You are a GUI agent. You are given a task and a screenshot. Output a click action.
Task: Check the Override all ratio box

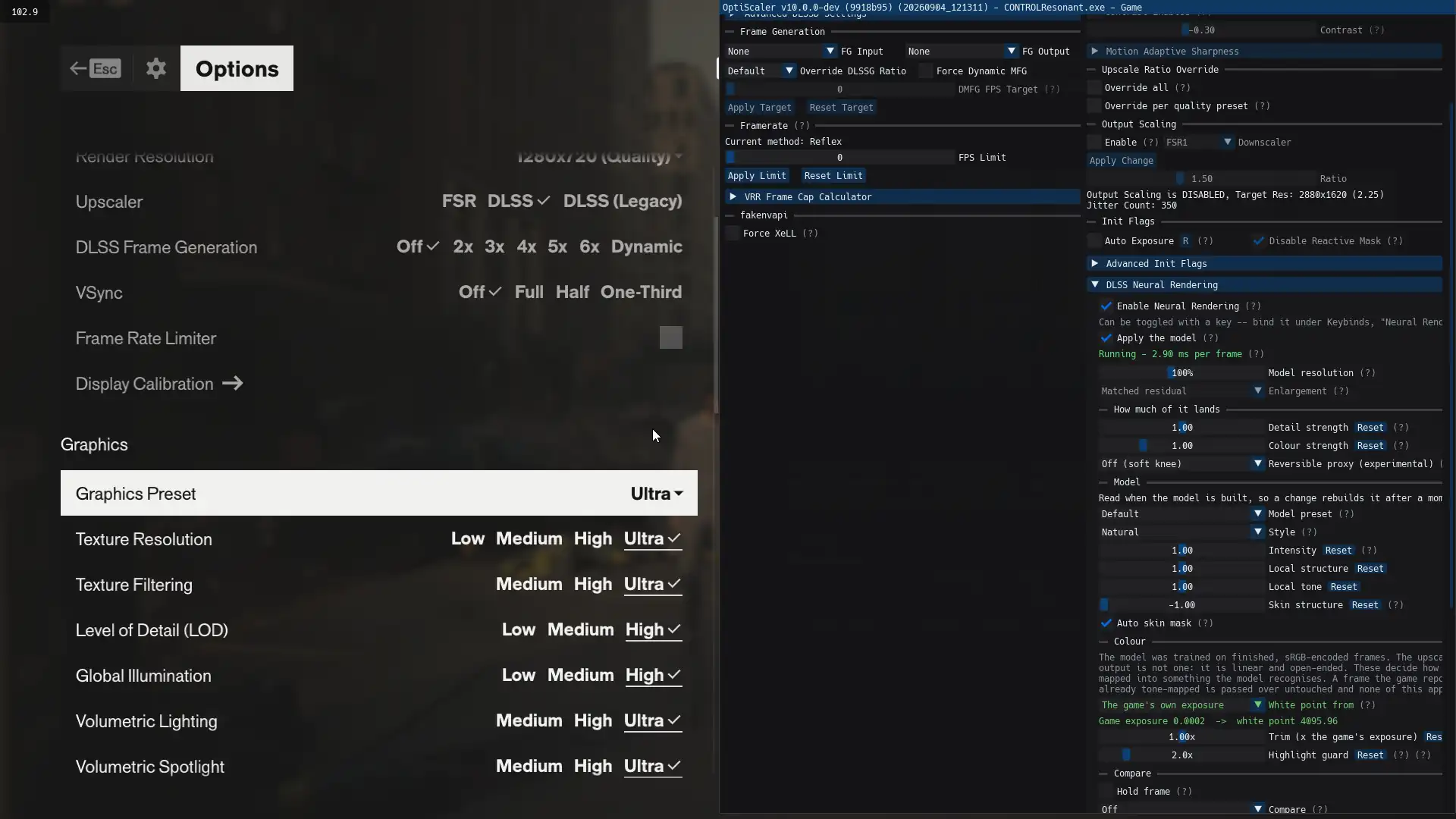click(1094, 88)
